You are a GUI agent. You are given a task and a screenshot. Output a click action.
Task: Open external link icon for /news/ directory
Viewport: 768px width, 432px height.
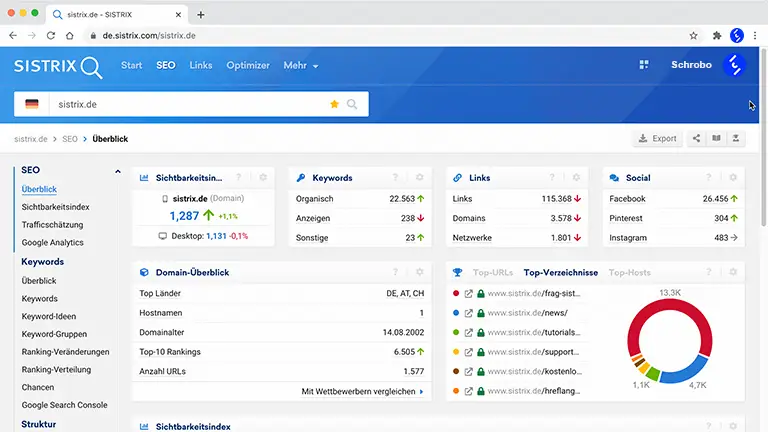coord(469,313)
